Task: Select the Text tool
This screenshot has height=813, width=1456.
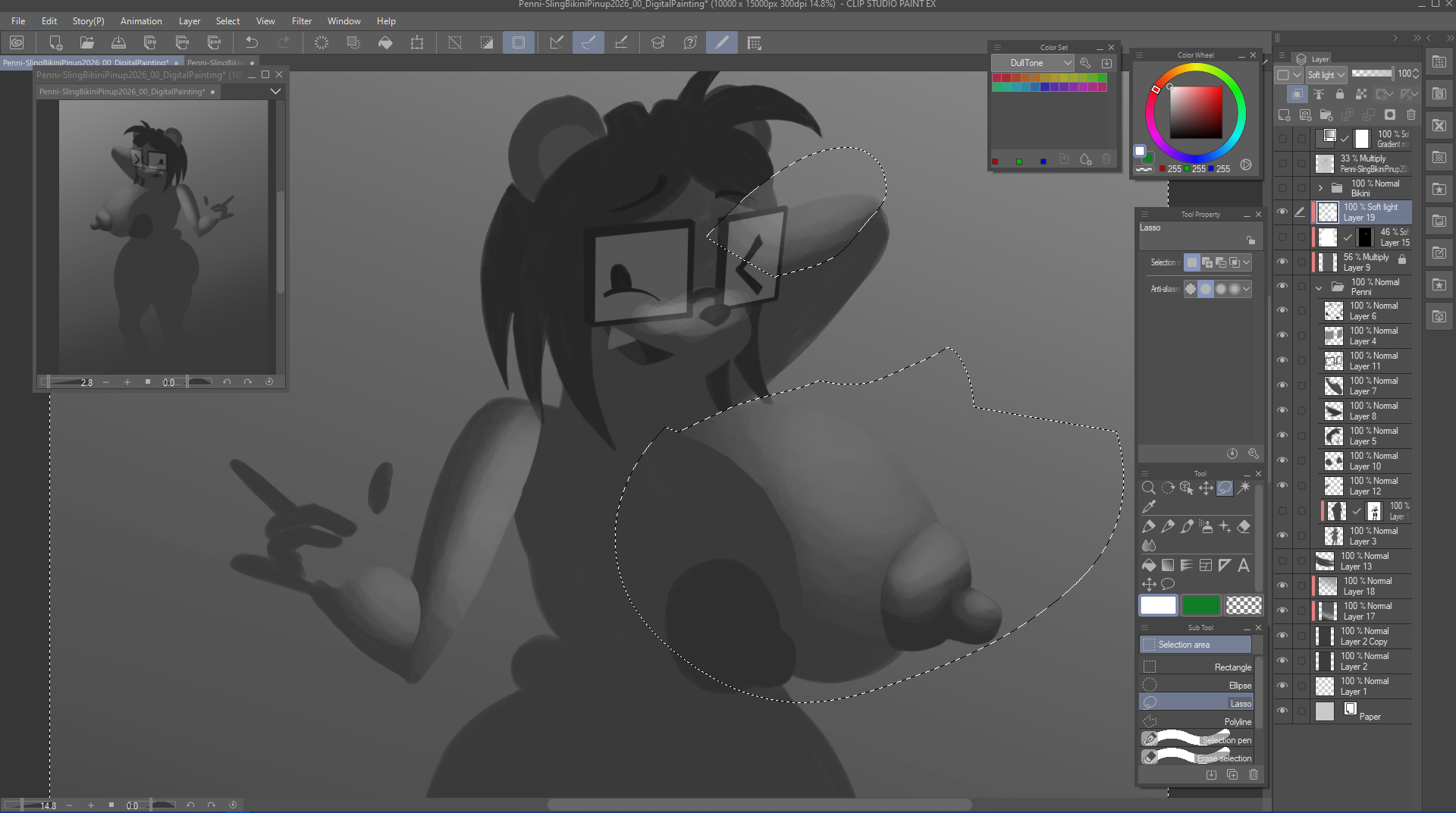Action: click(1244, 565)
